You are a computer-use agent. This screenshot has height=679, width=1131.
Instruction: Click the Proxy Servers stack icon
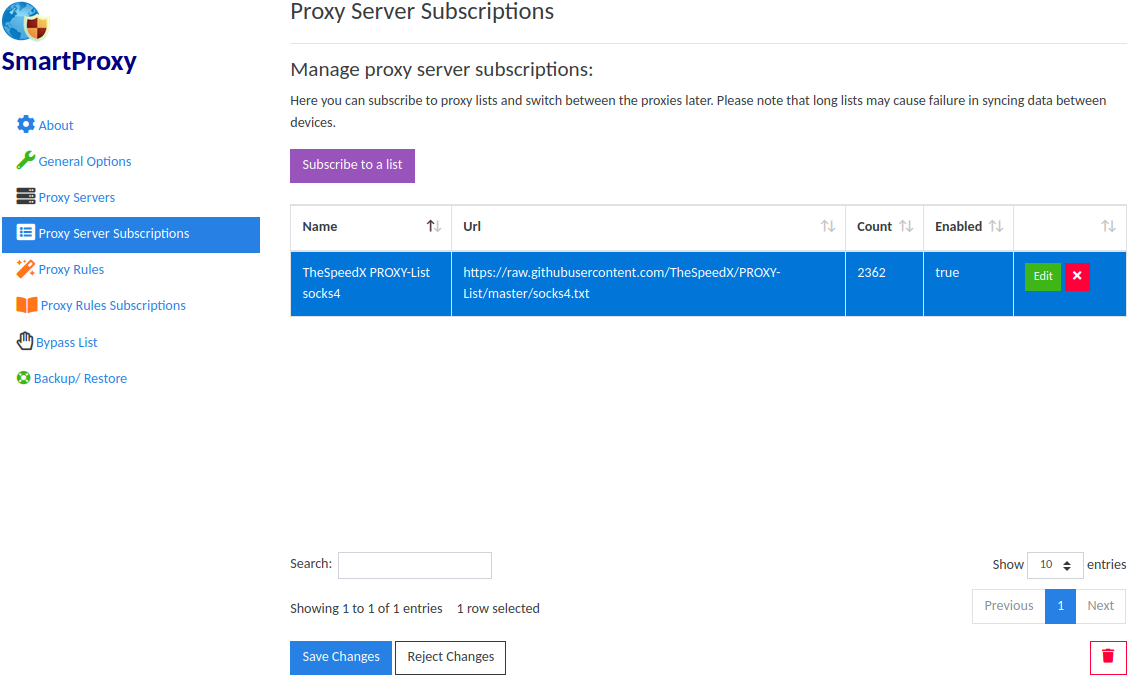click(26, 197)
